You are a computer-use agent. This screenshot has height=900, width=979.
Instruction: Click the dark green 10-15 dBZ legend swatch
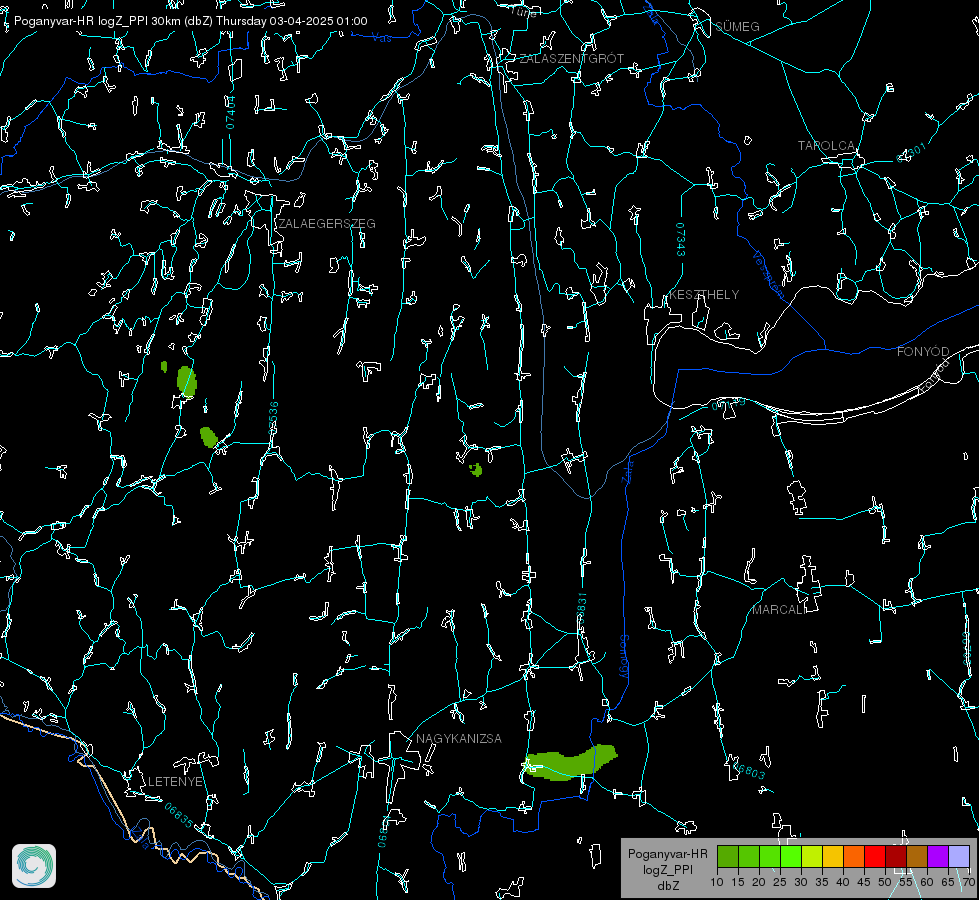728,856
